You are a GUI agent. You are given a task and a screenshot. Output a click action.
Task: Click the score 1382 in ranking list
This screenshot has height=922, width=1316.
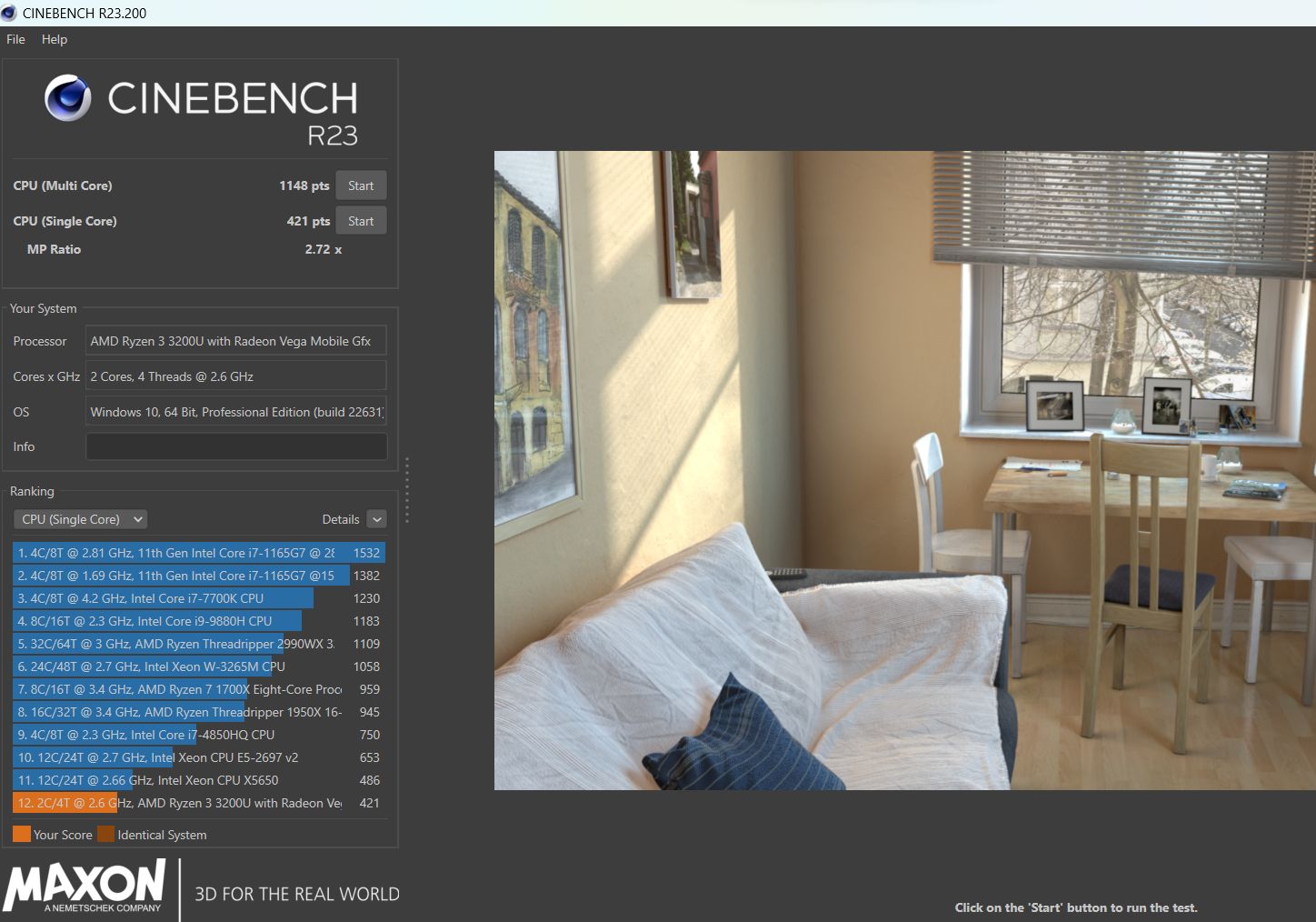366,576
